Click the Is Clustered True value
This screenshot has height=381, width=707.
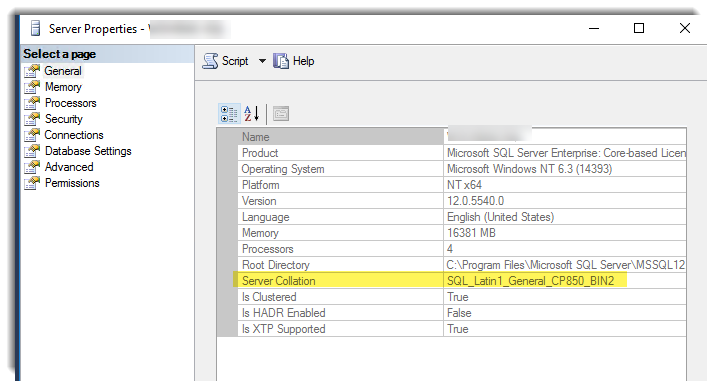pyautogui.click(x=458, y=297)
